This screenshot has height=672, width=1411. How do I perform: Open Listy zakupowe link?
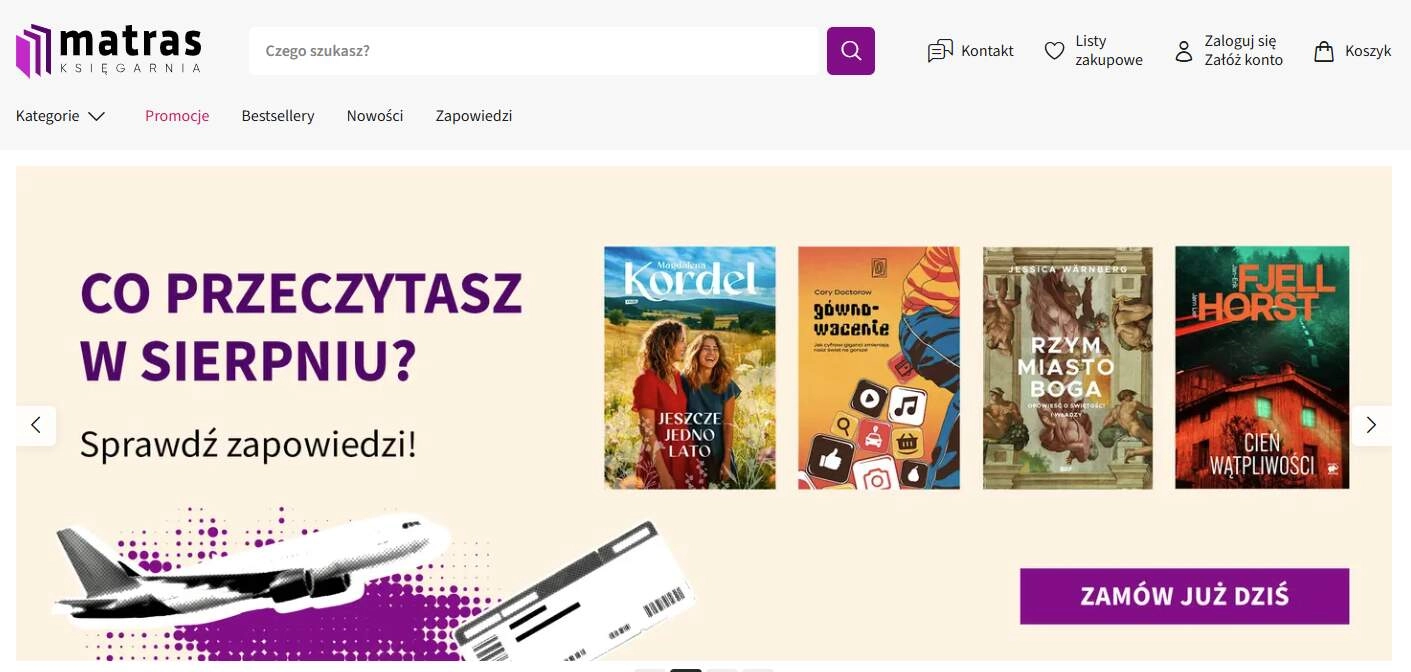click(x=1109, y=51)
